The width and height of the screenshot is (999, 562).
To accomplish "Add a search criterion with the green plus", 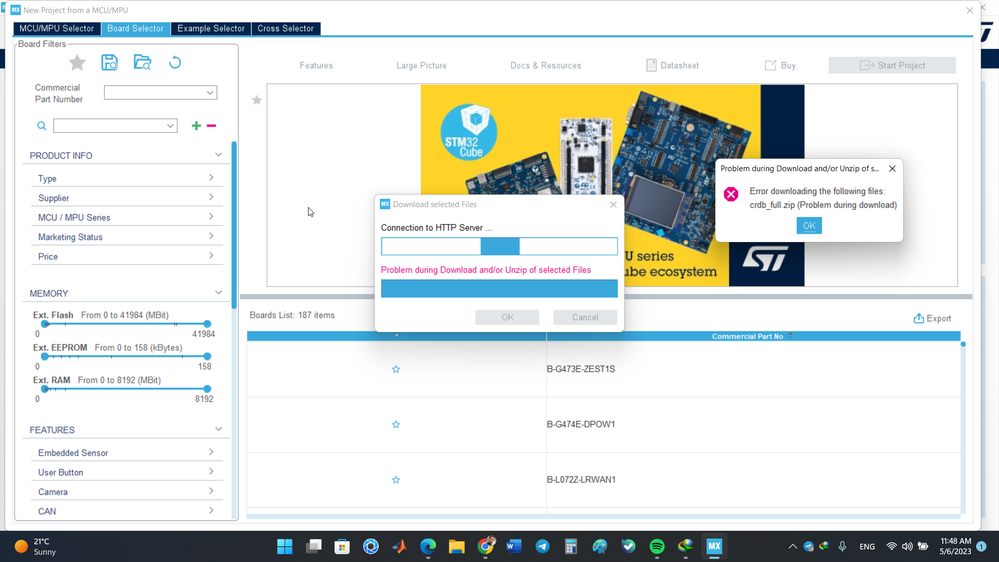I will tap(196, 126).
